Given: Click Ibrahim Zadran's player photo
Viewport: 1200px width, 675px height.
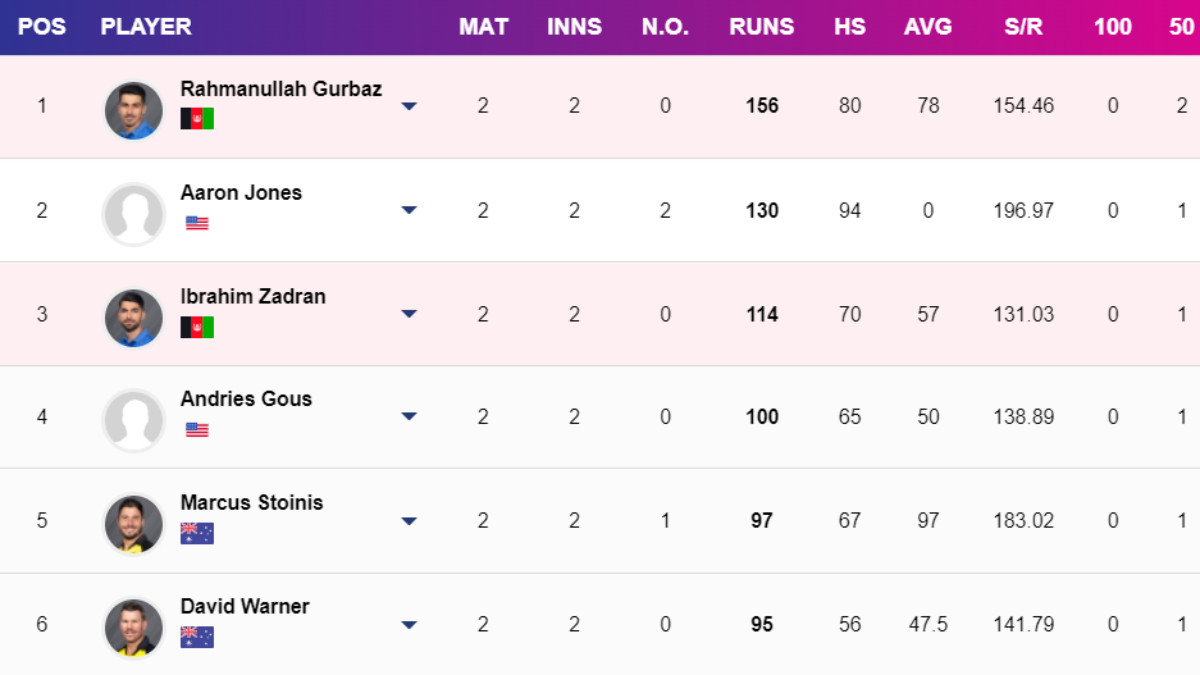Looking at the screenshot, I should click(x=133, y=318).
